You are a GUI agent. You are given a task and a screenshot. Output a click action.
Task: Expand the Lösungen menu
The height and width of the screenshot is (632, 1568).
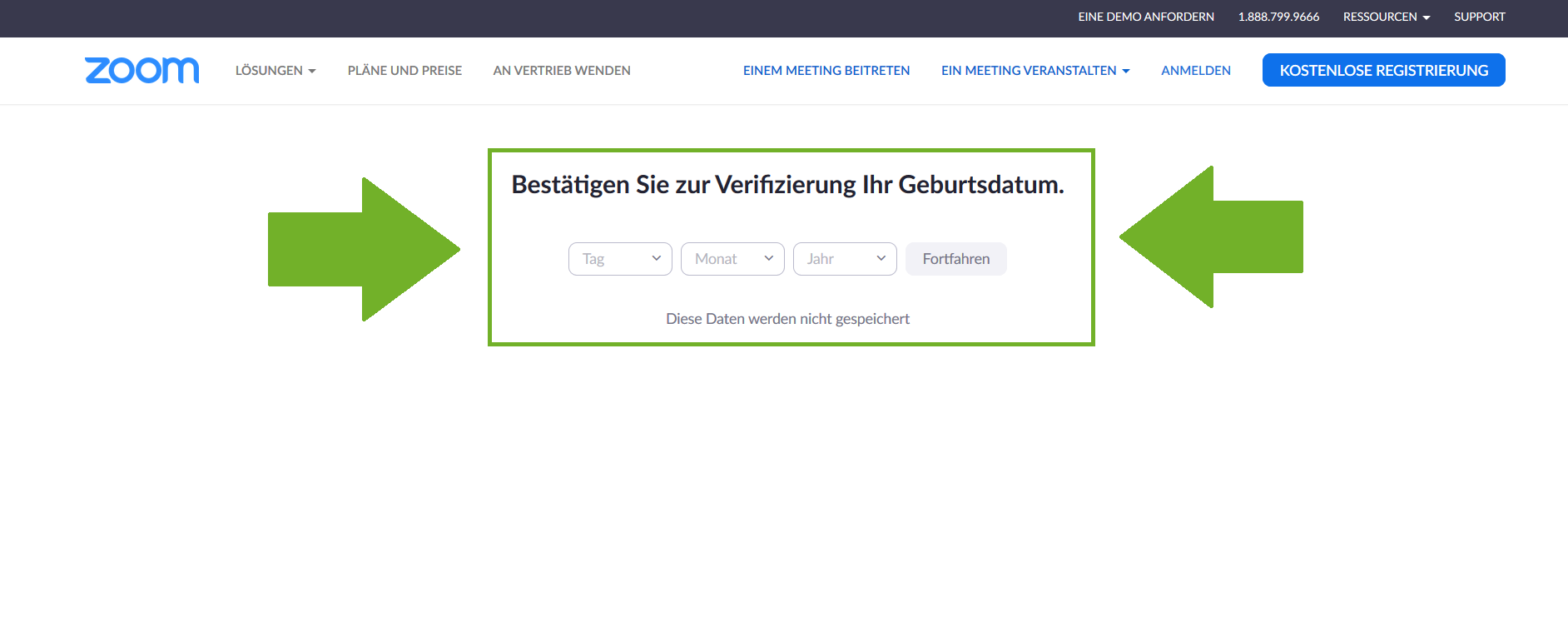275,71
